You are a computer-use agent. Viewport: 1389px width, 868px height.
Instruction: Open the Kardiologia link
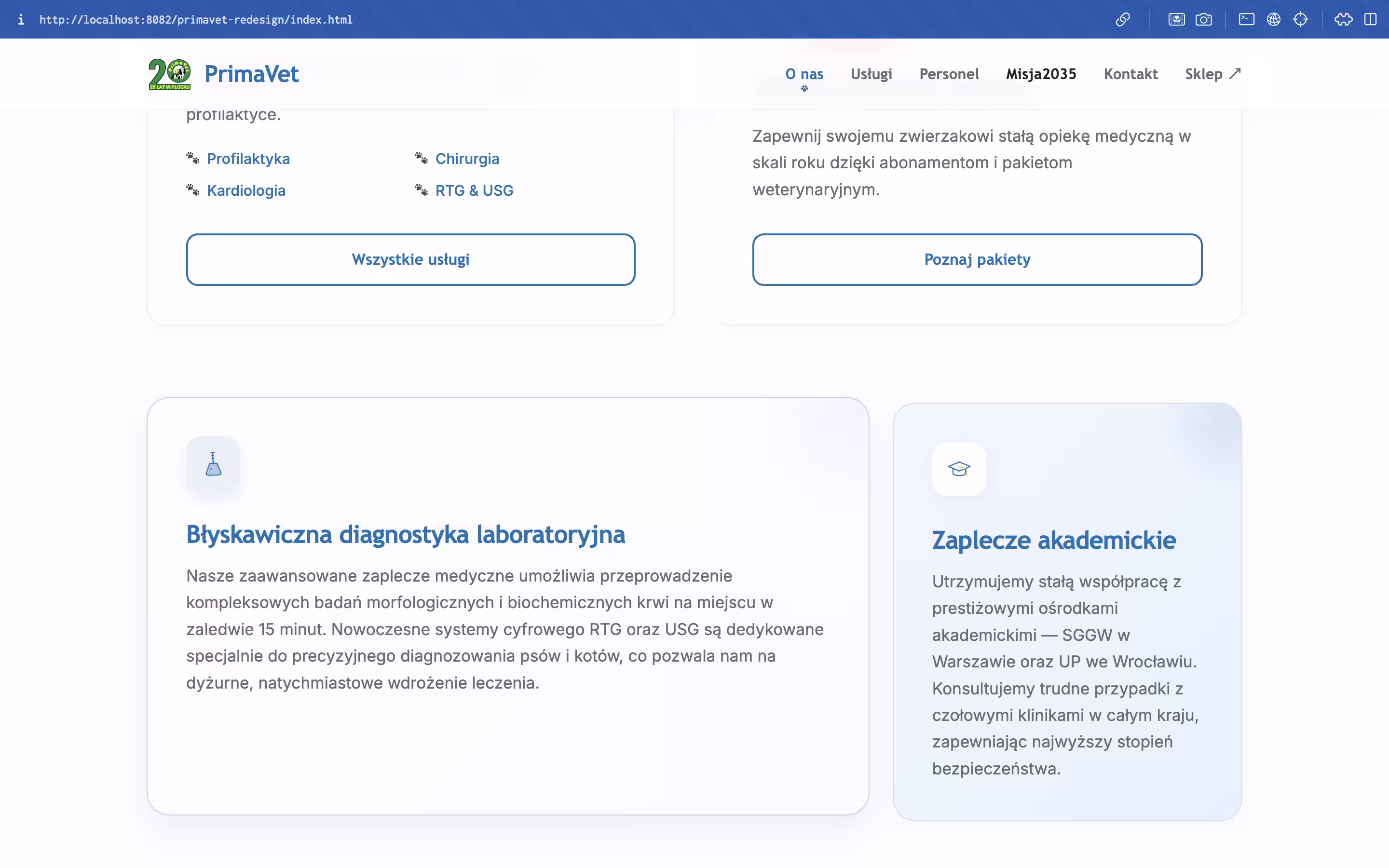click(246, 190)
